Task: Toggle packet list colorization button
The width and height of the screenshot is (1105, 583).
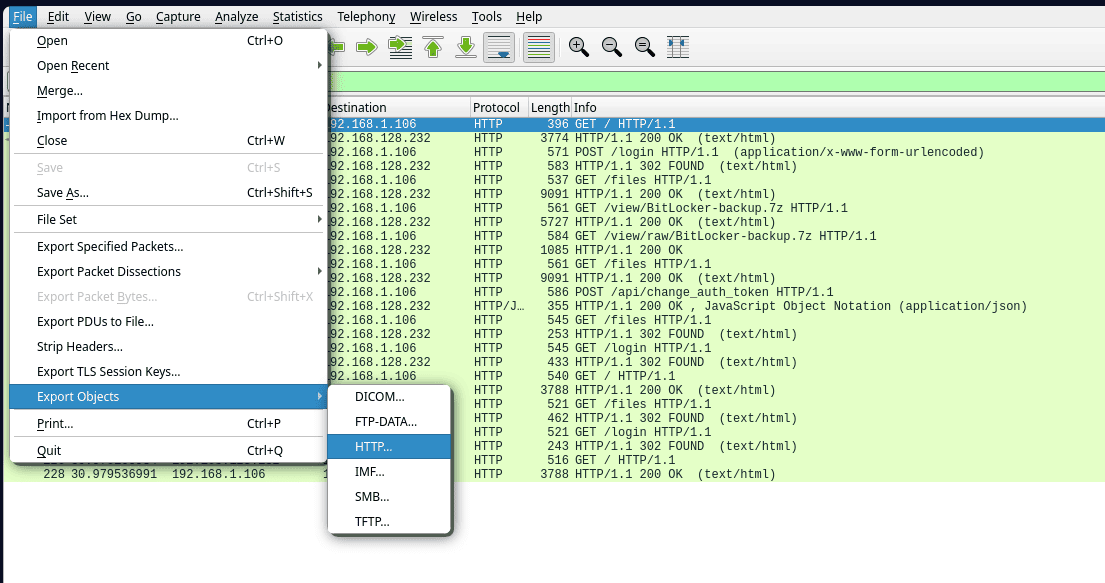Action: 539,47
